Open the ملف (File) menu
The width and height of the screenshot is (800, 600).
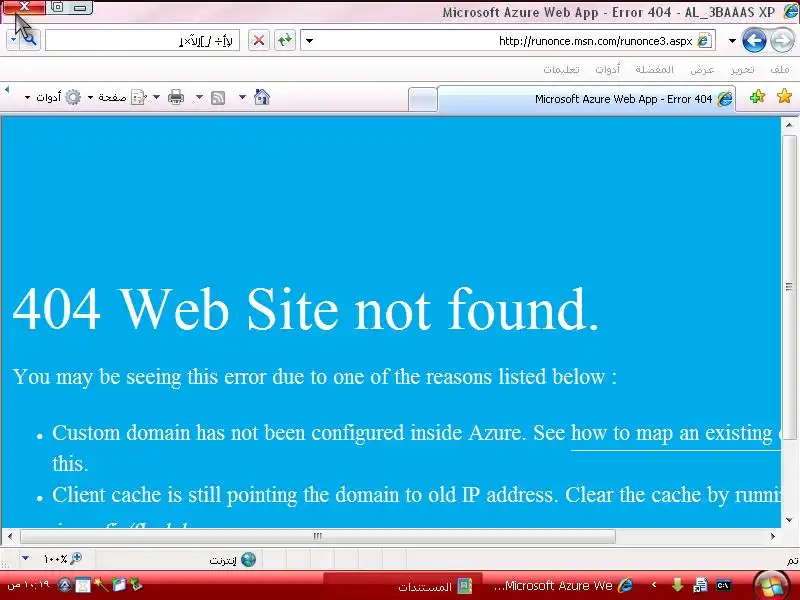tap(780, 69)
